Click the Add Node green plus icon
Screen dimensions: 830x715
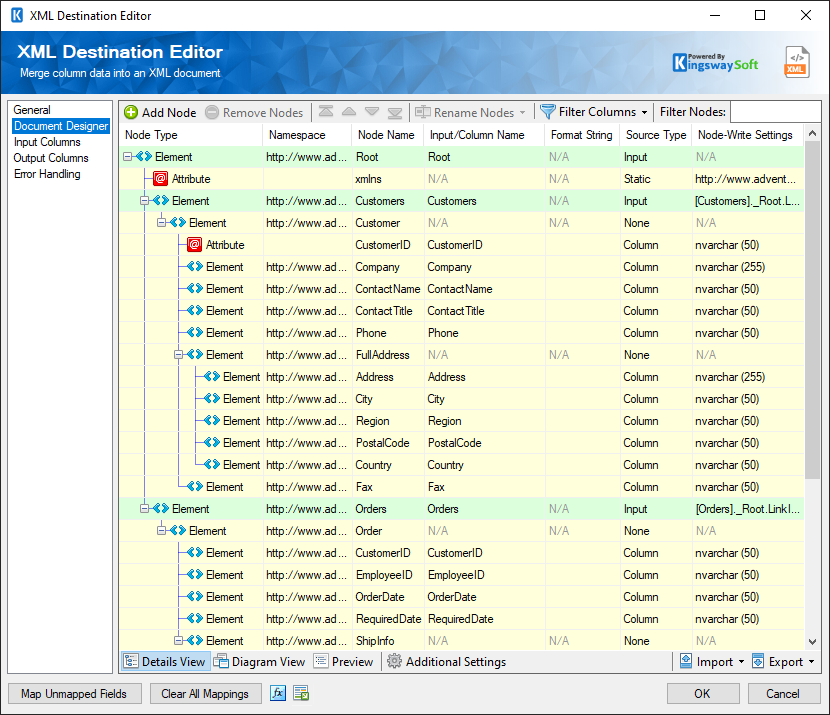tap(133, 112)
